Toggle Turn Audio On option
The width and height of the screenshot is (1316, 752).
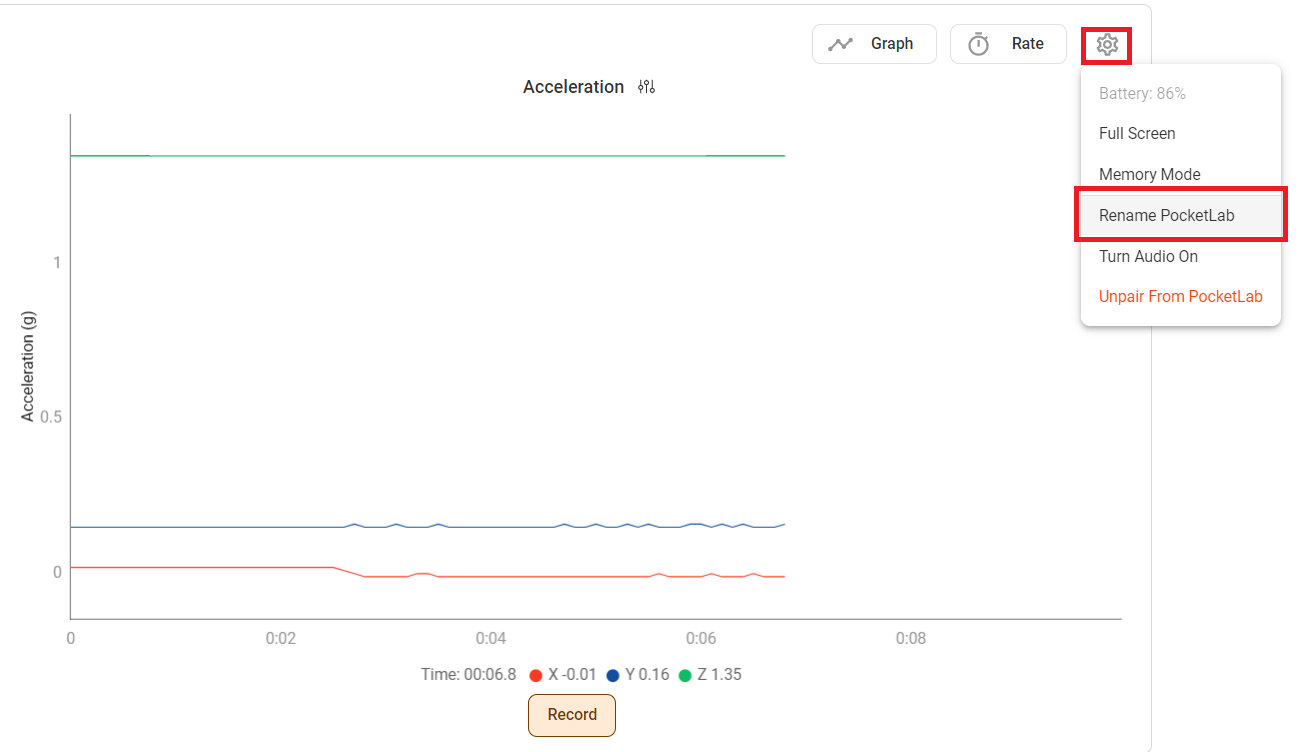1148,256
